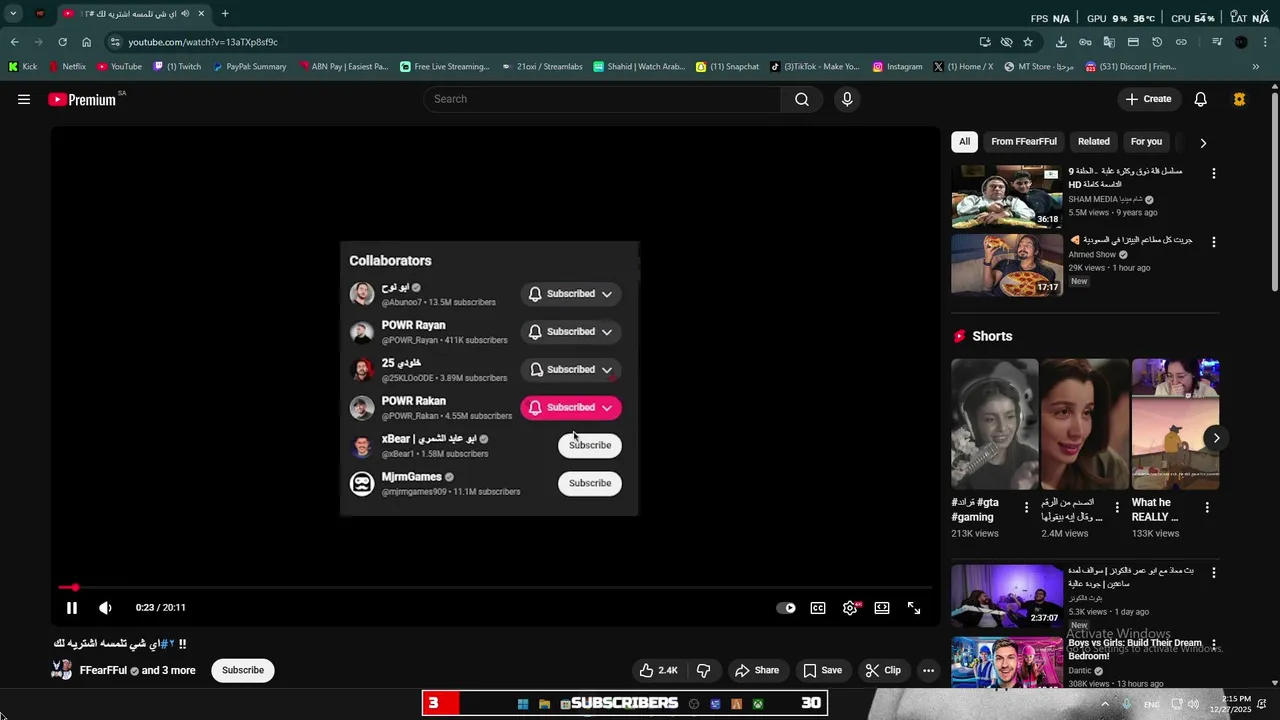Expand Subscribed options for ابو نوح
The image size is (1280, 720).
571,294
